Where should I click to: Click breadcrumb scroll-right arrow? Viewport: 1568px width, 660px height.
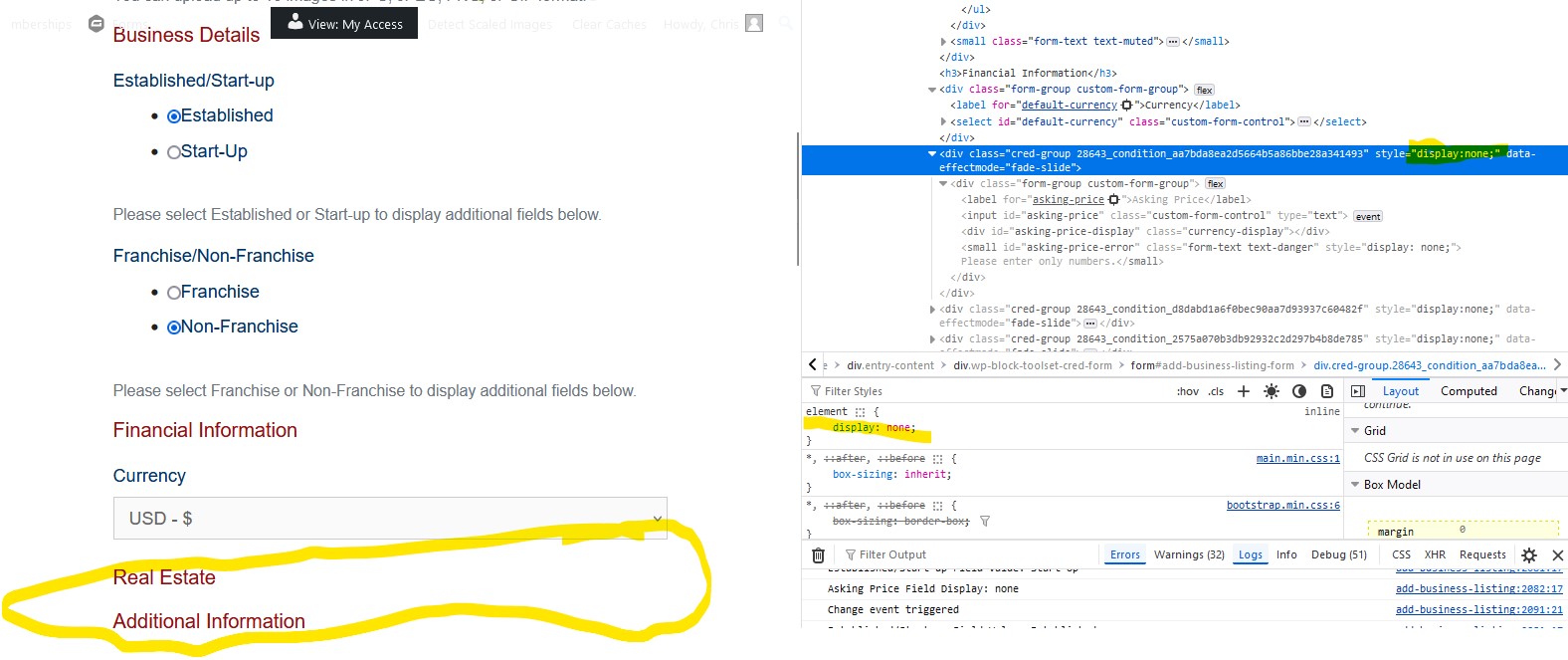tap(1557, 365)
